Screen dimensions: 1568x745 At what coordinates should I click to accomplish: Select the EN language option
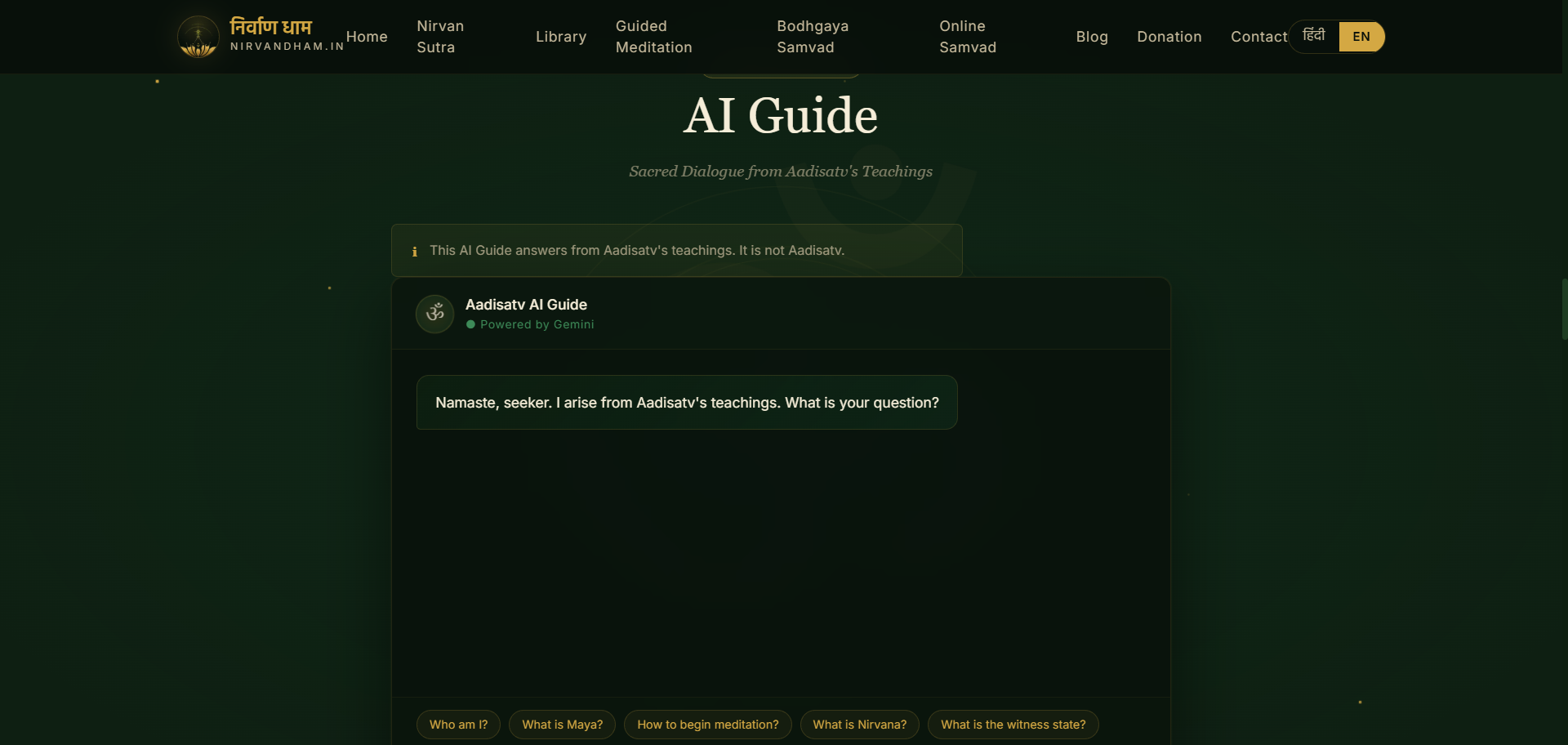point(1361,37)
